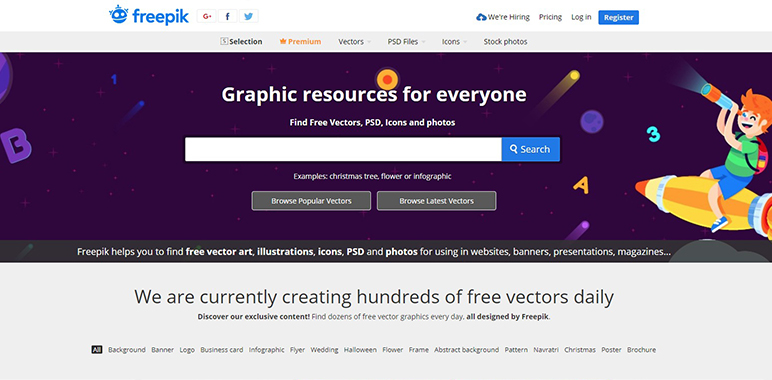Filter by Flower category
The image size is (772, 380).
[x=392, y=350]
